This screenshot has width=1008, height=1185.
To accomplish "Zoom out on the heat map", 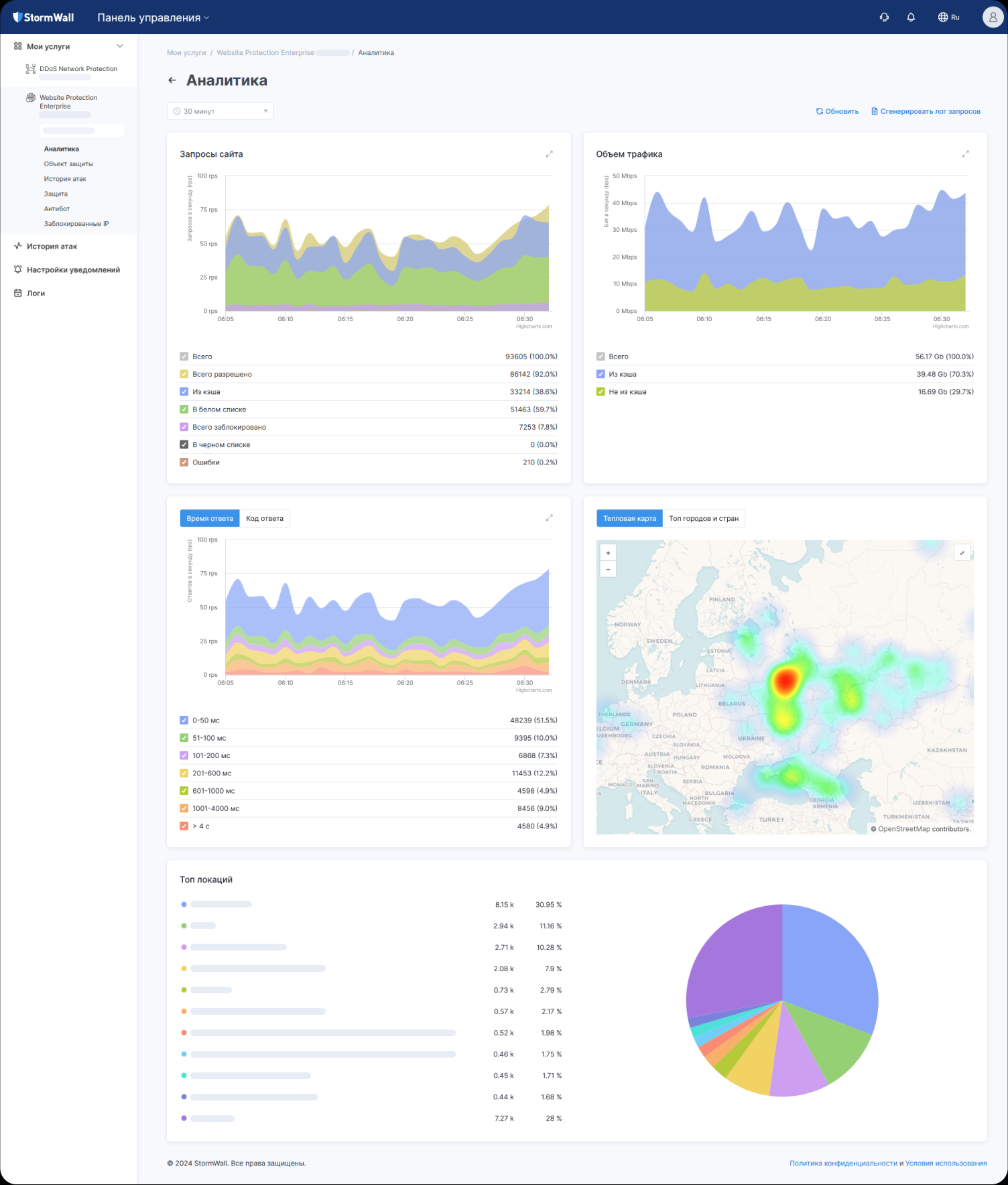I will point(608,570).
